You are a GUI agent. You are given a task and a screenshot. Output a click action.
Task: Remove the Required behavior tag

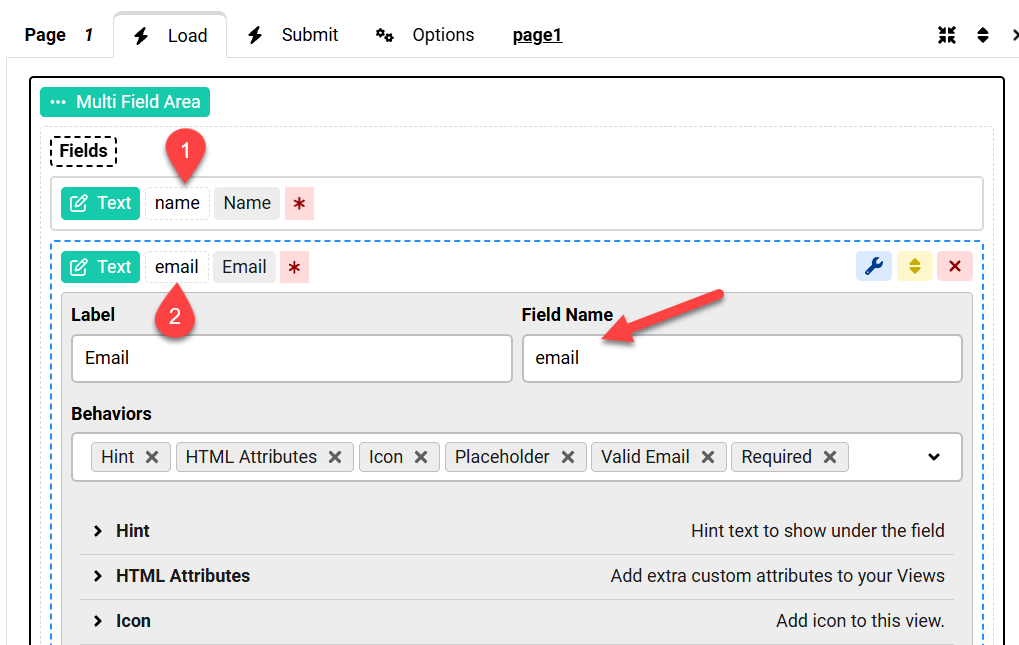[830, 457]
